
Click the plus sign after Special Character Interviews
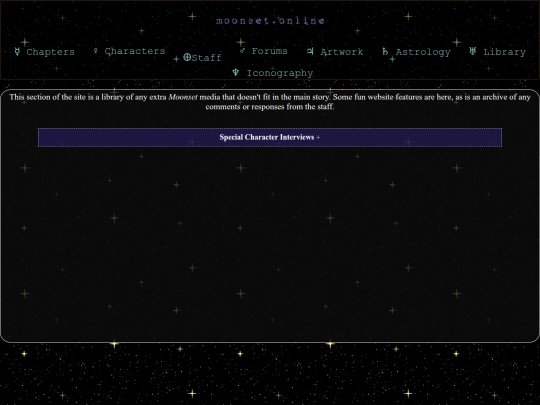tap(318, 137)
